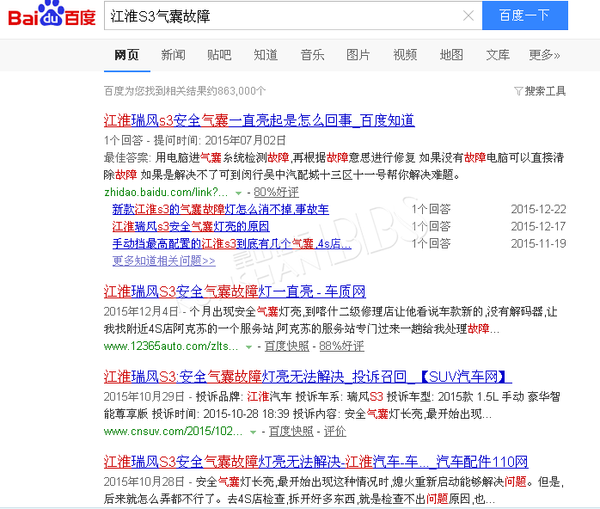
Task: Expand dropdown arrow beside www.12365auto.com link
Action: click(x=249, y=347)
